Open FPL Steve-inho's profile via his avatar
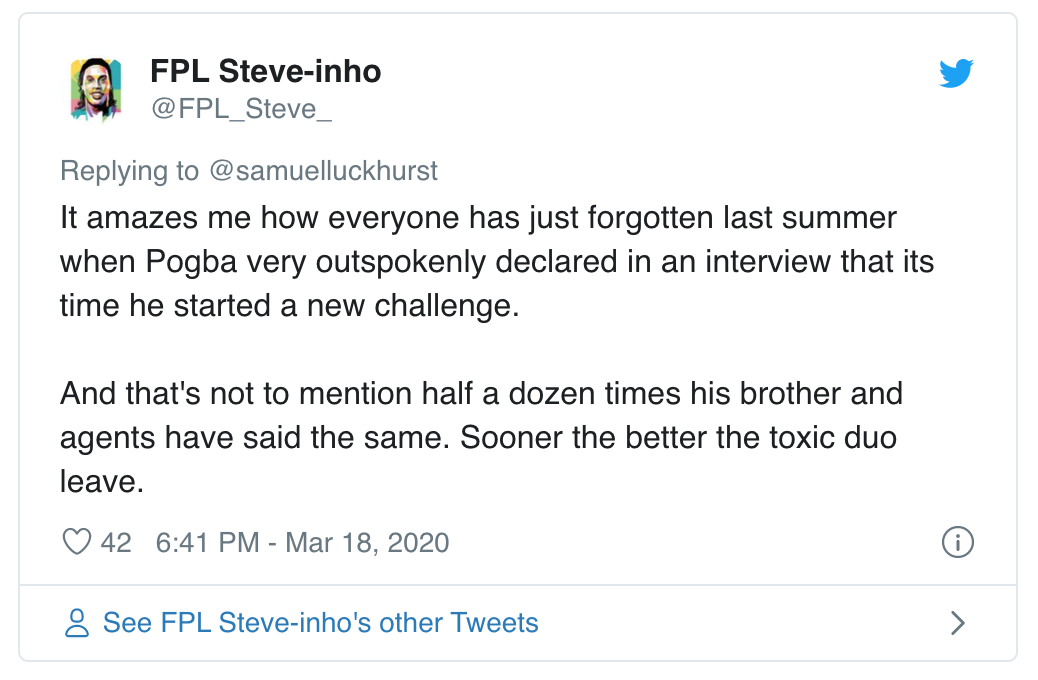The image size is (1038, 680). click(95, 87)
